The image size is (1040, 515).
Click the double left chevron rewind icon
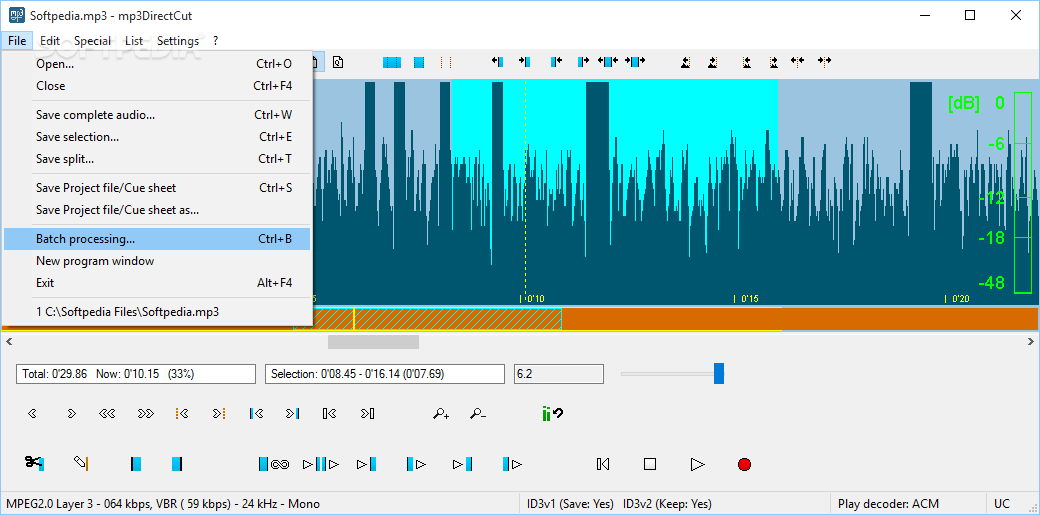click(x=107, y=413)
